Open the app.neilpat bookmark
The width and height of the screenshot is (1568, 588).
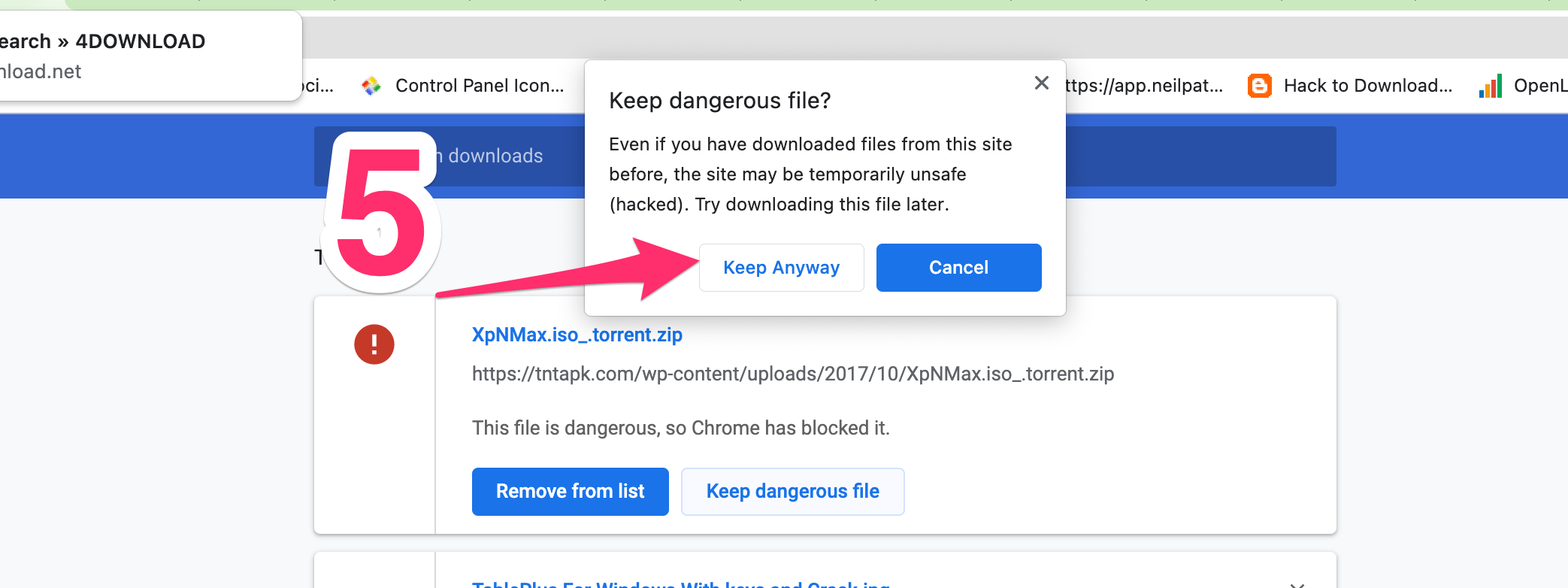click(1144, 86)
